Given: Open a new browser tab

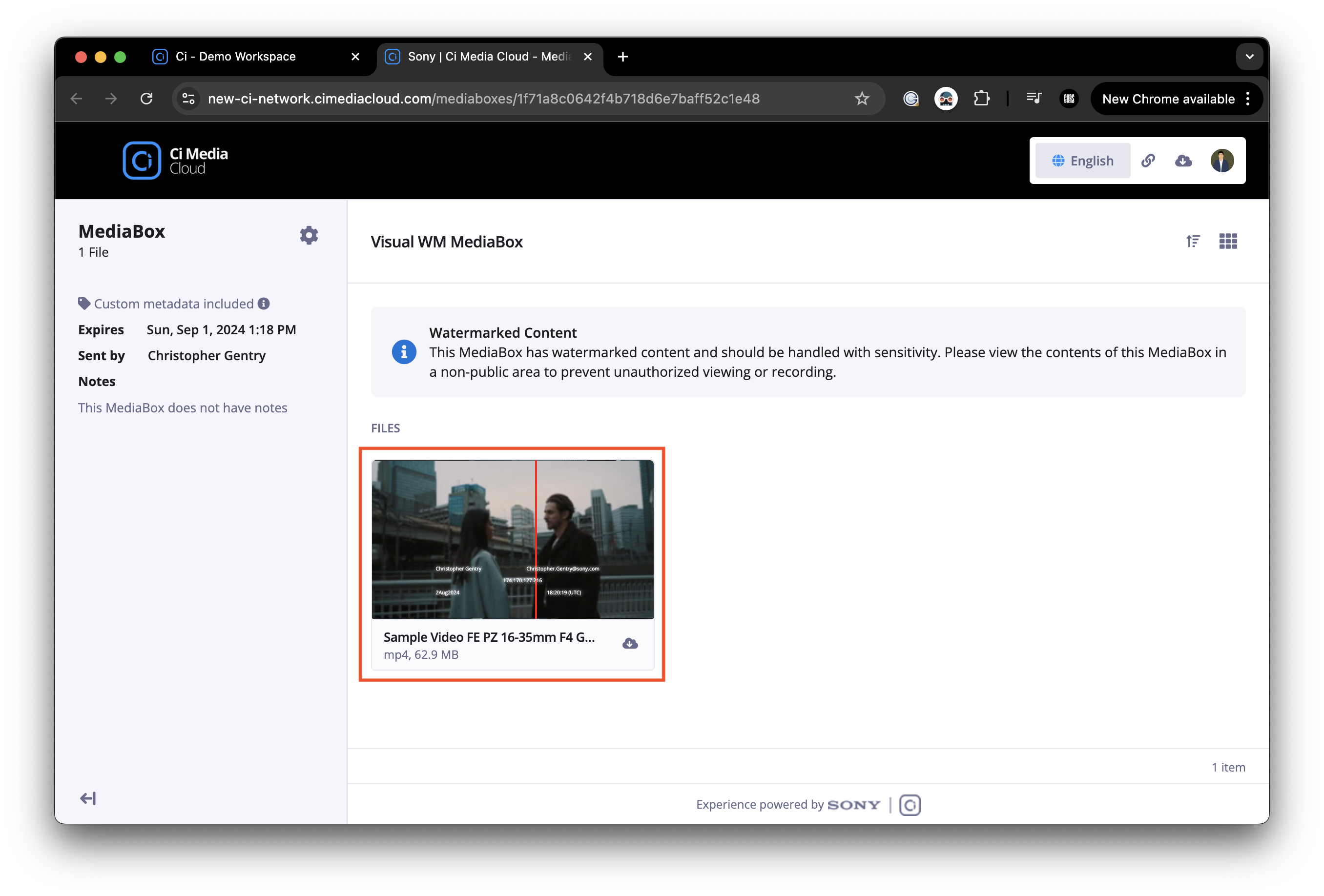Looking at the screenshot, I should 622,57.
